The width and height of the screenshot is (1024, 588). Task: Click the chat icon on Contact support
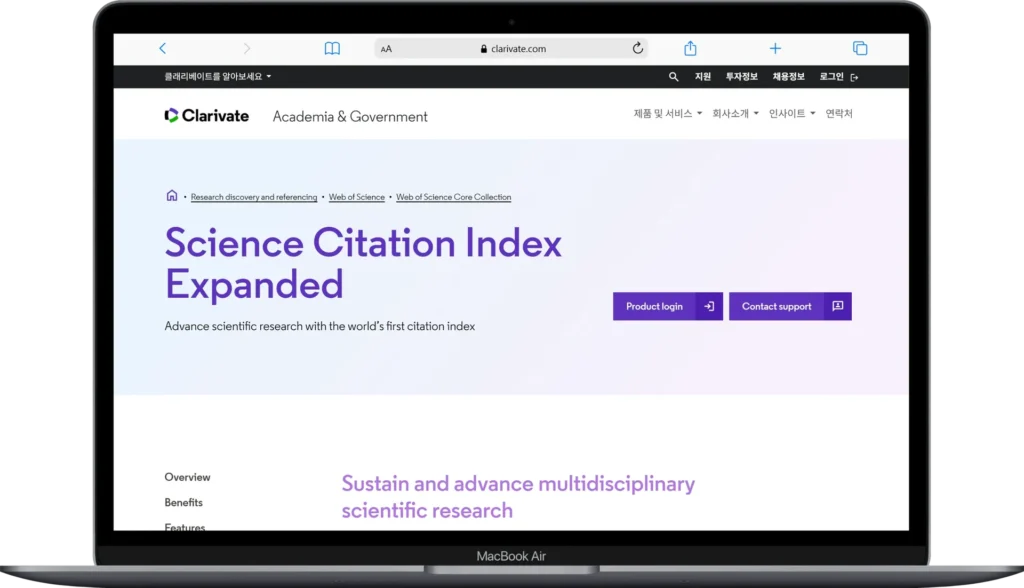(x=838, y=306)
